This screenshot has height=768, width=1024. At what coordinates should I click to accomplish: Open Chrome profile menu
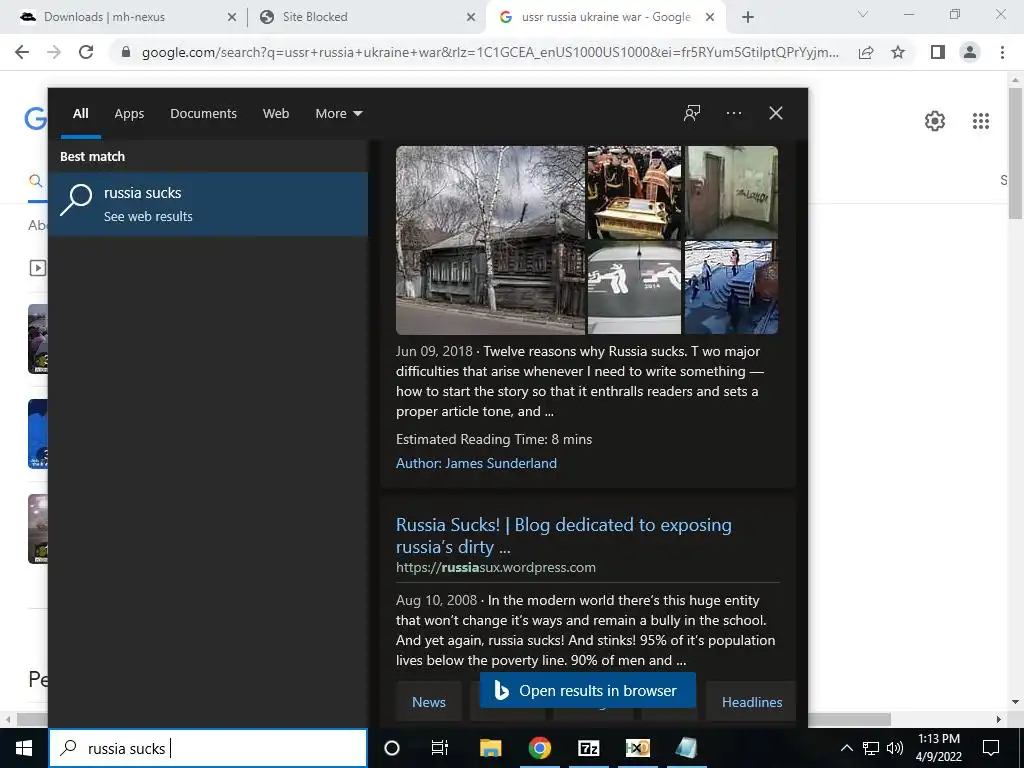pyautogui.click(x=970, y=52)
